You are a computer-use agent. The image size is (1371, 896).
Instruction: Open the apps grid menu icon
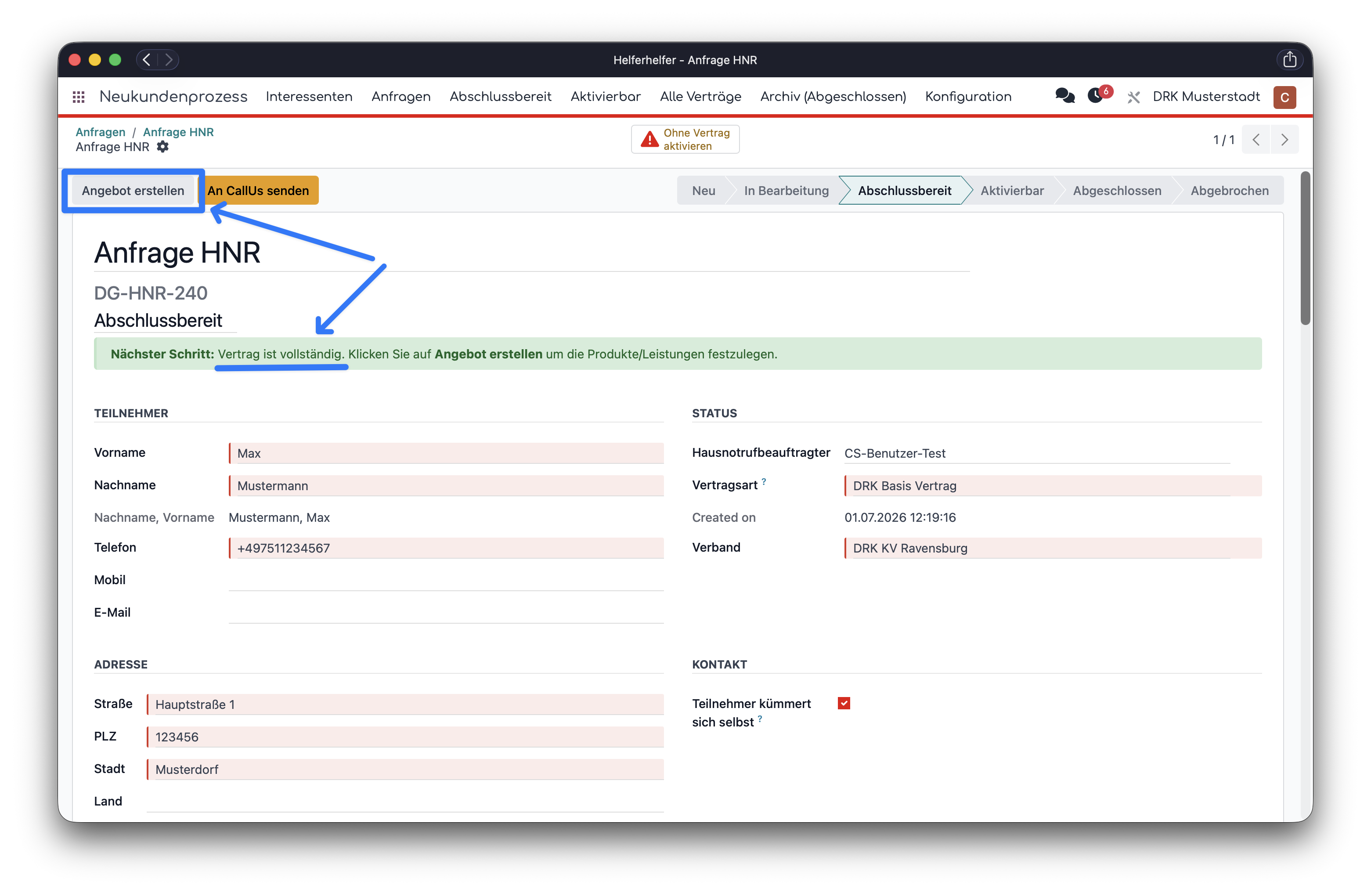(79, 97)
